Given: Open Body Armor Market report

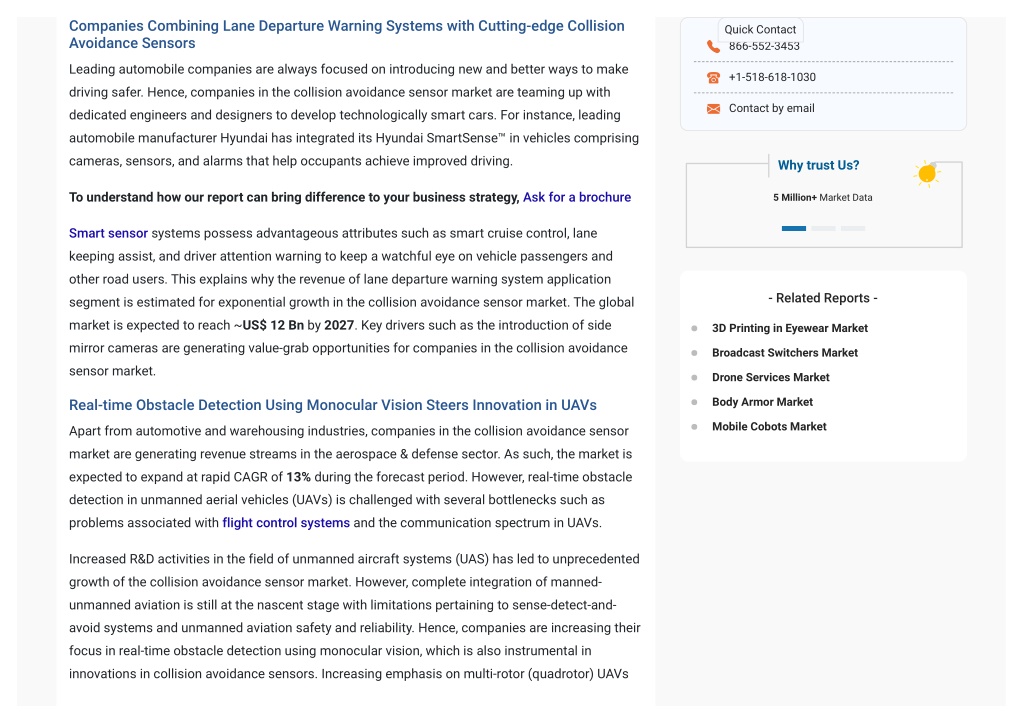Looking at the screenshot, I should tap(762, 402).
